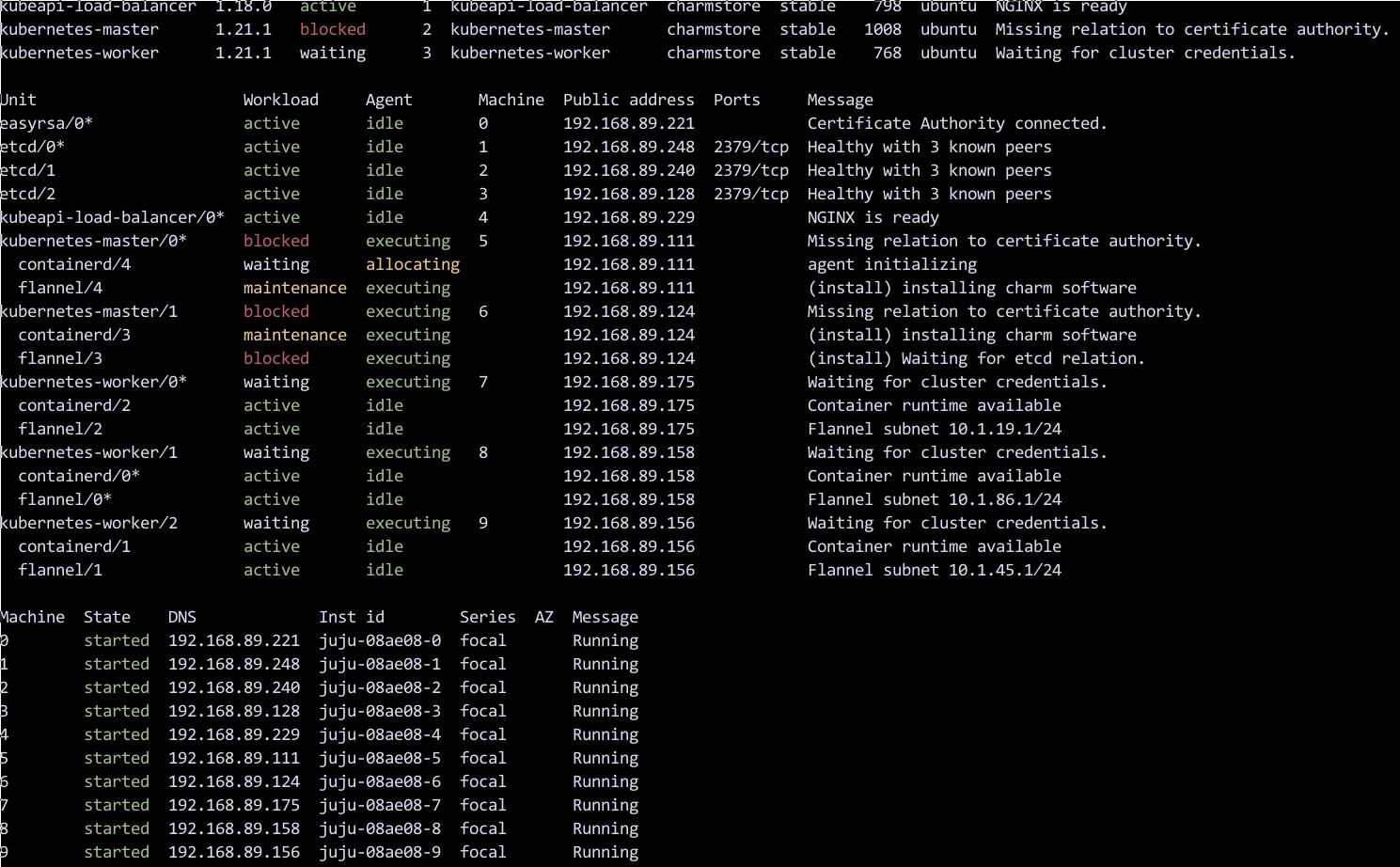
Task: Click containerd/0* subordinate unit
Action: (x=79, y=476)
